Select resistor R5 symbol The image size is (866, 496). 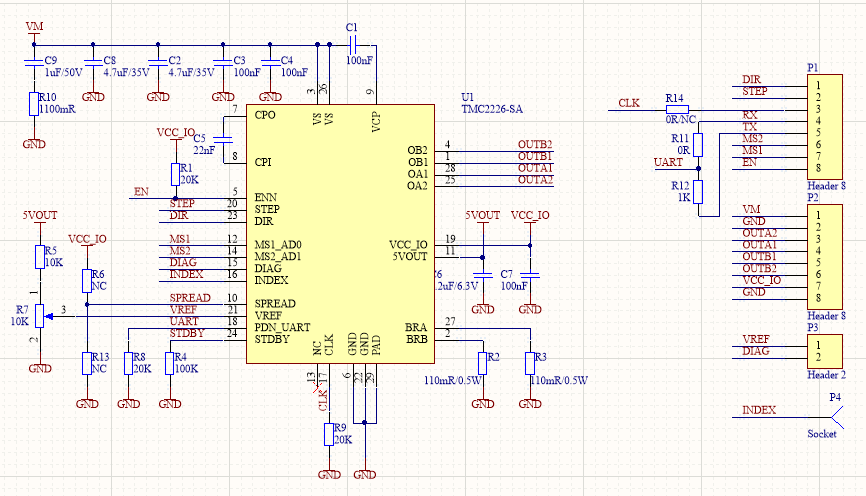40,257
